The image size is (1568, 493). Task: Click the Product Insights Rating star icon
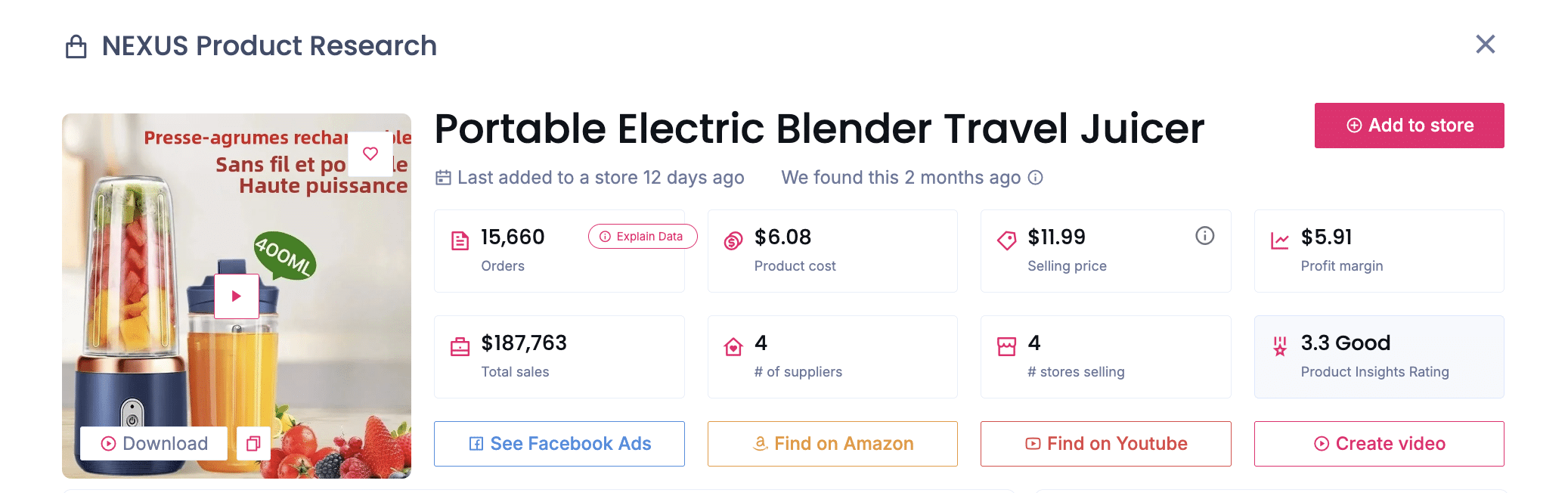[x=1278, y=344]
